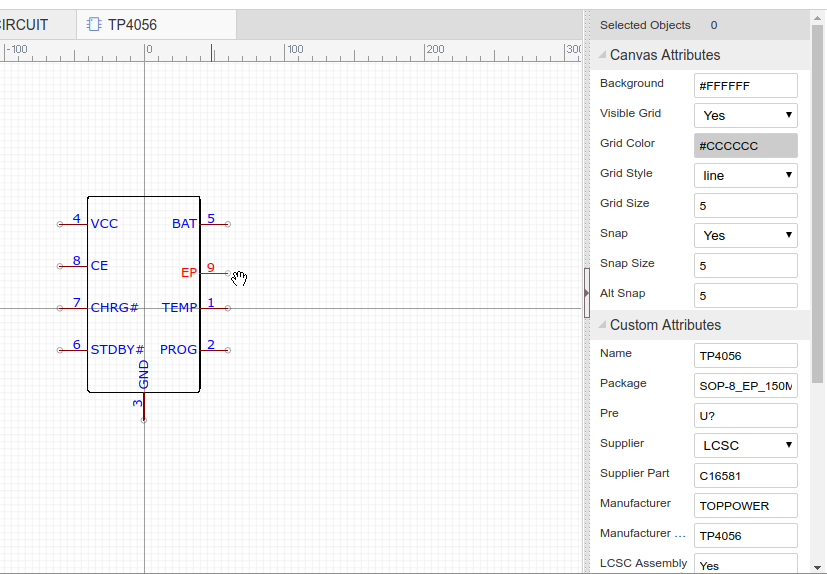Edit the Alt Snap value

tap(745, 296)
